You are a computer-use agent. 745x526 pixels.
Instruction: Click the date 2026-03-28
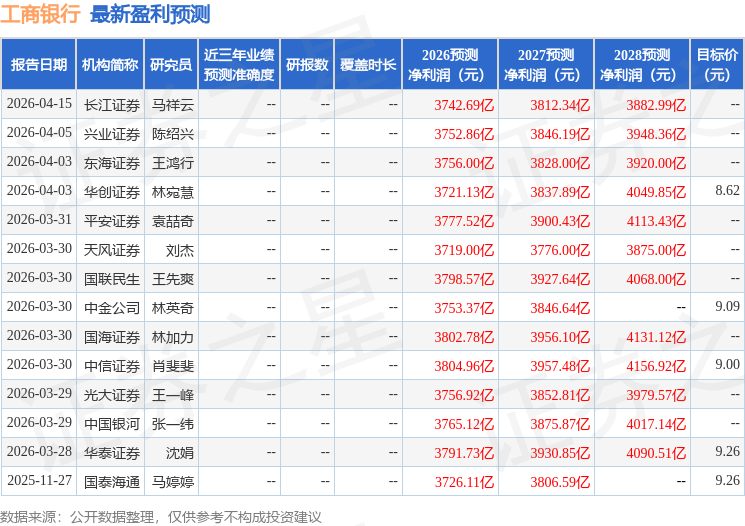pos(39,451)
